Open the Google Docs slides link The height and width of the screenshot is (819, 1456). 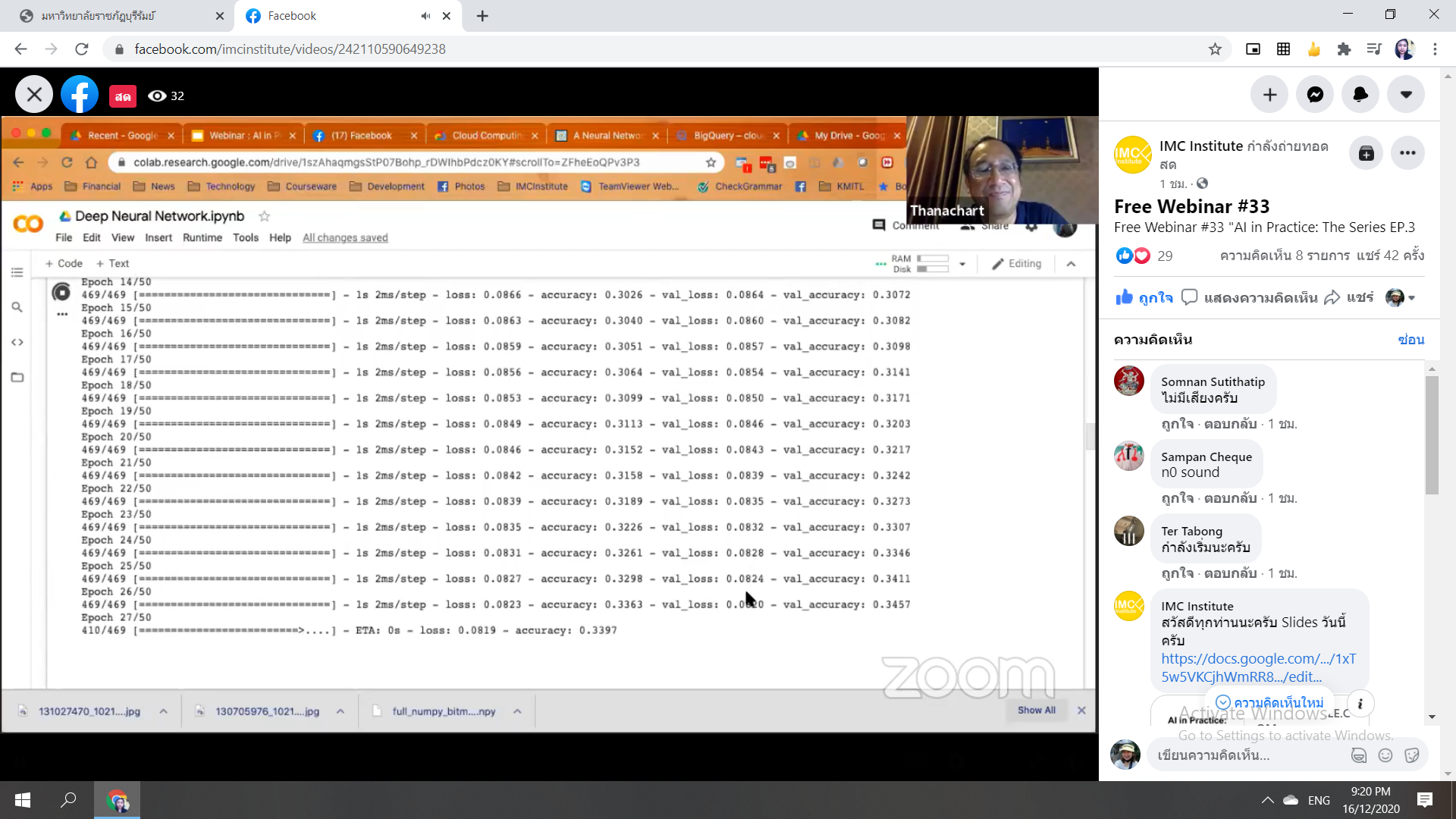coord(1258,668)
